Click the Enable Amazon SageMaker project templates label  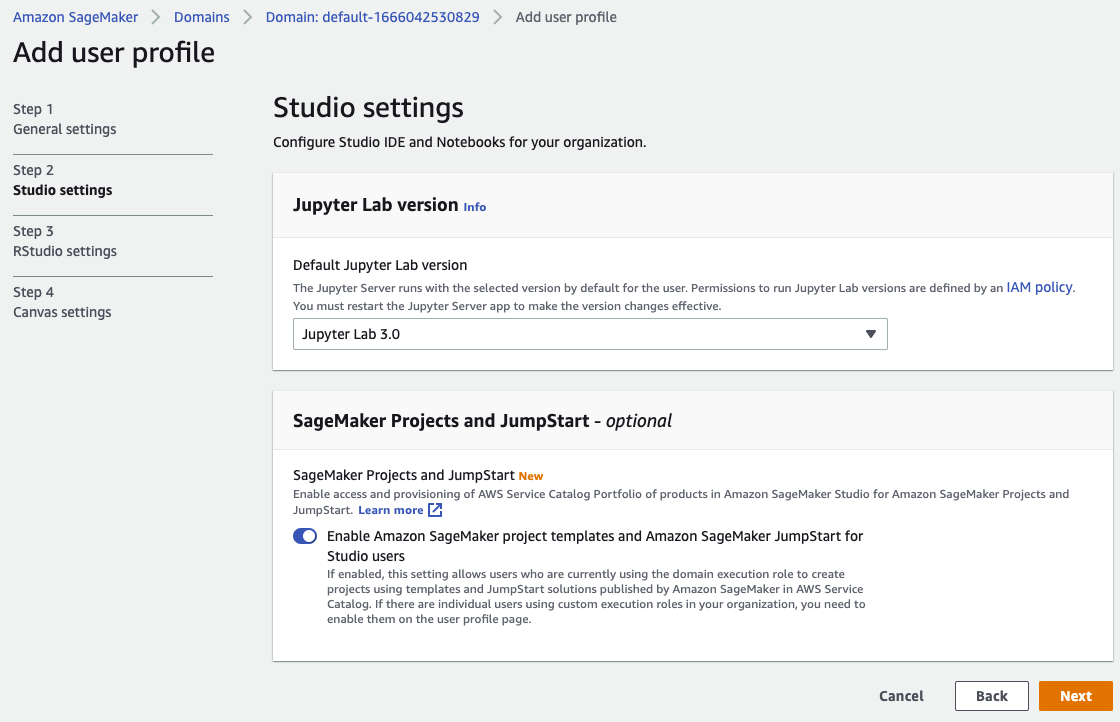[x=595, y=546]
